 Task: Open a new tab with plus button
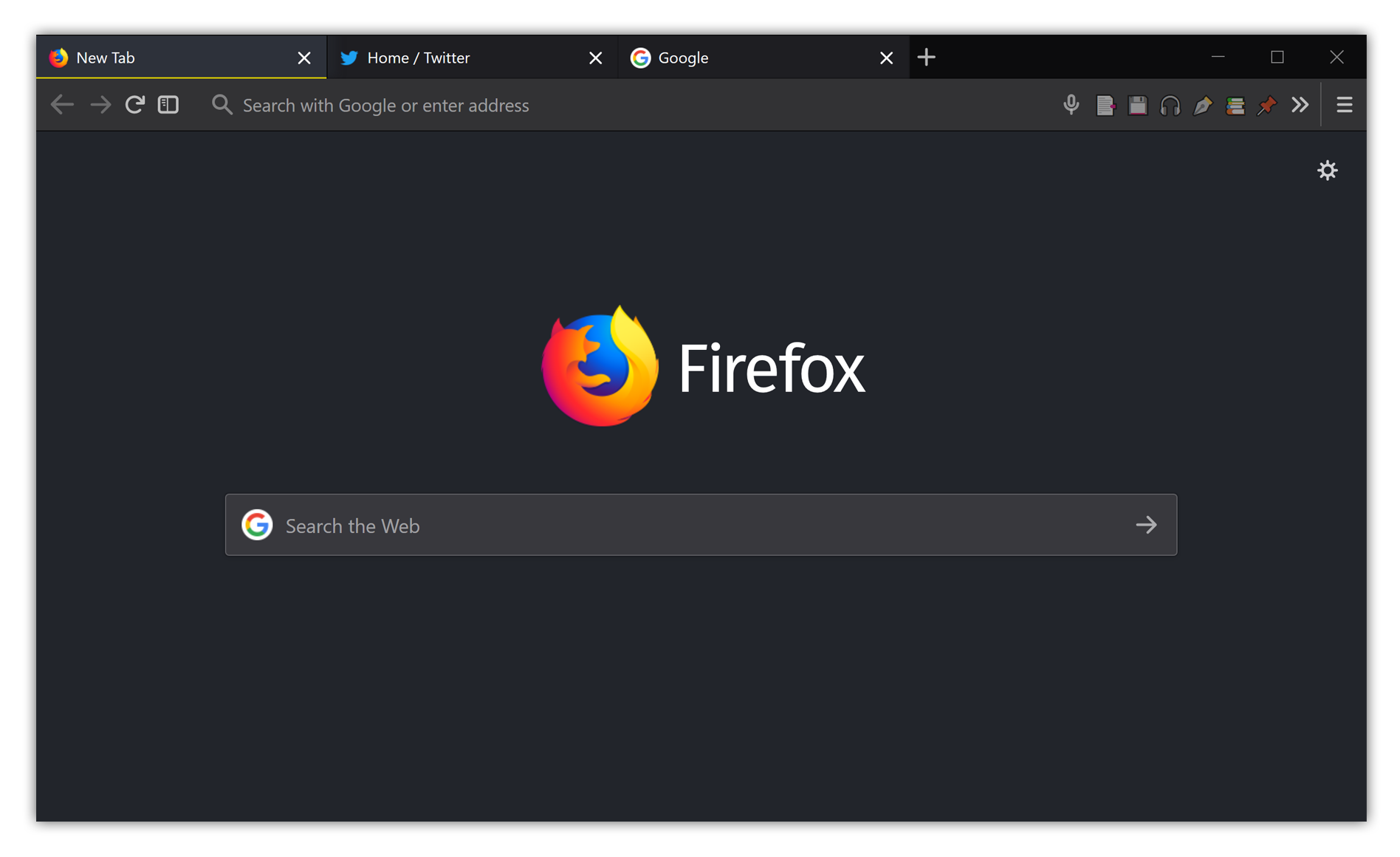[926, 57]
